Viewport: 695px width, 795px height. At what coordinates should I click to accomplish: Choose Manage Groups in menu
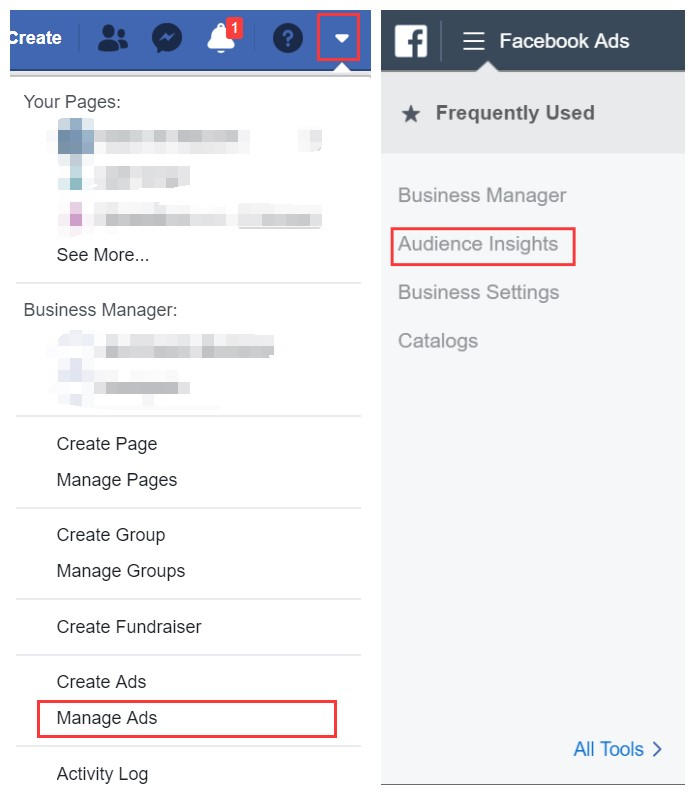pyautogui.click(x=121, y=571)
